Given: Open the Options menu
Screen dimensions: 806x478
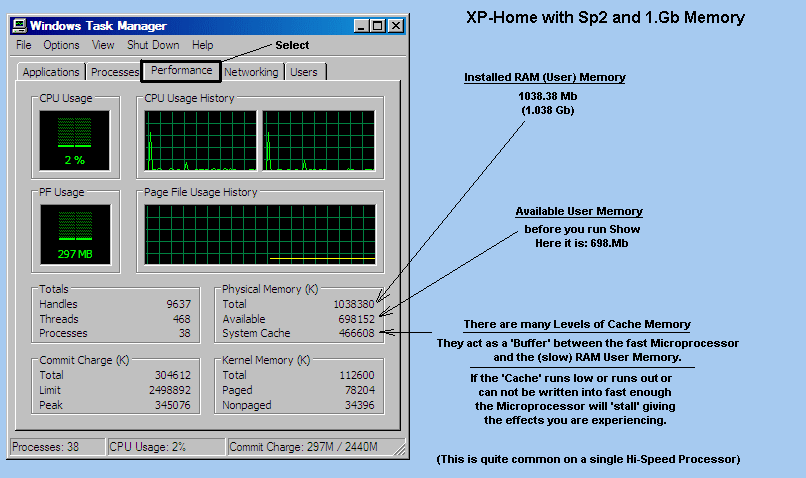Looking at the screenshot, I should coord(61,45).
